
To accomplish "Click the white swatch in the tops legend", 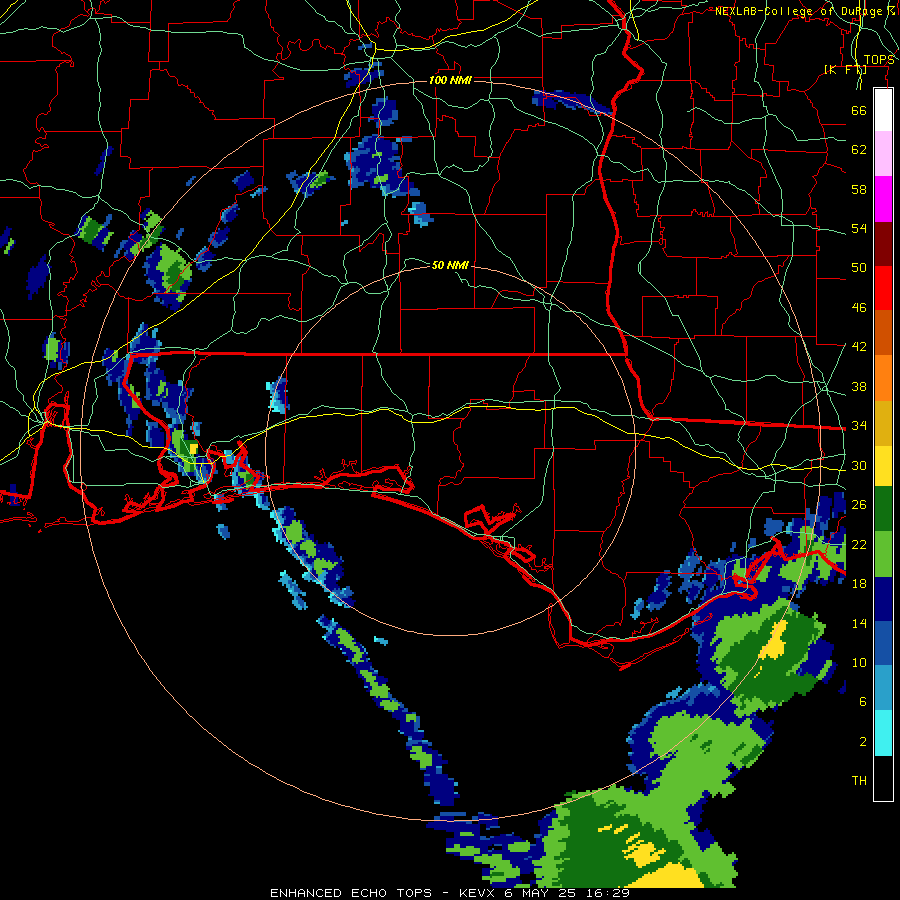I will tap(883, 110).
